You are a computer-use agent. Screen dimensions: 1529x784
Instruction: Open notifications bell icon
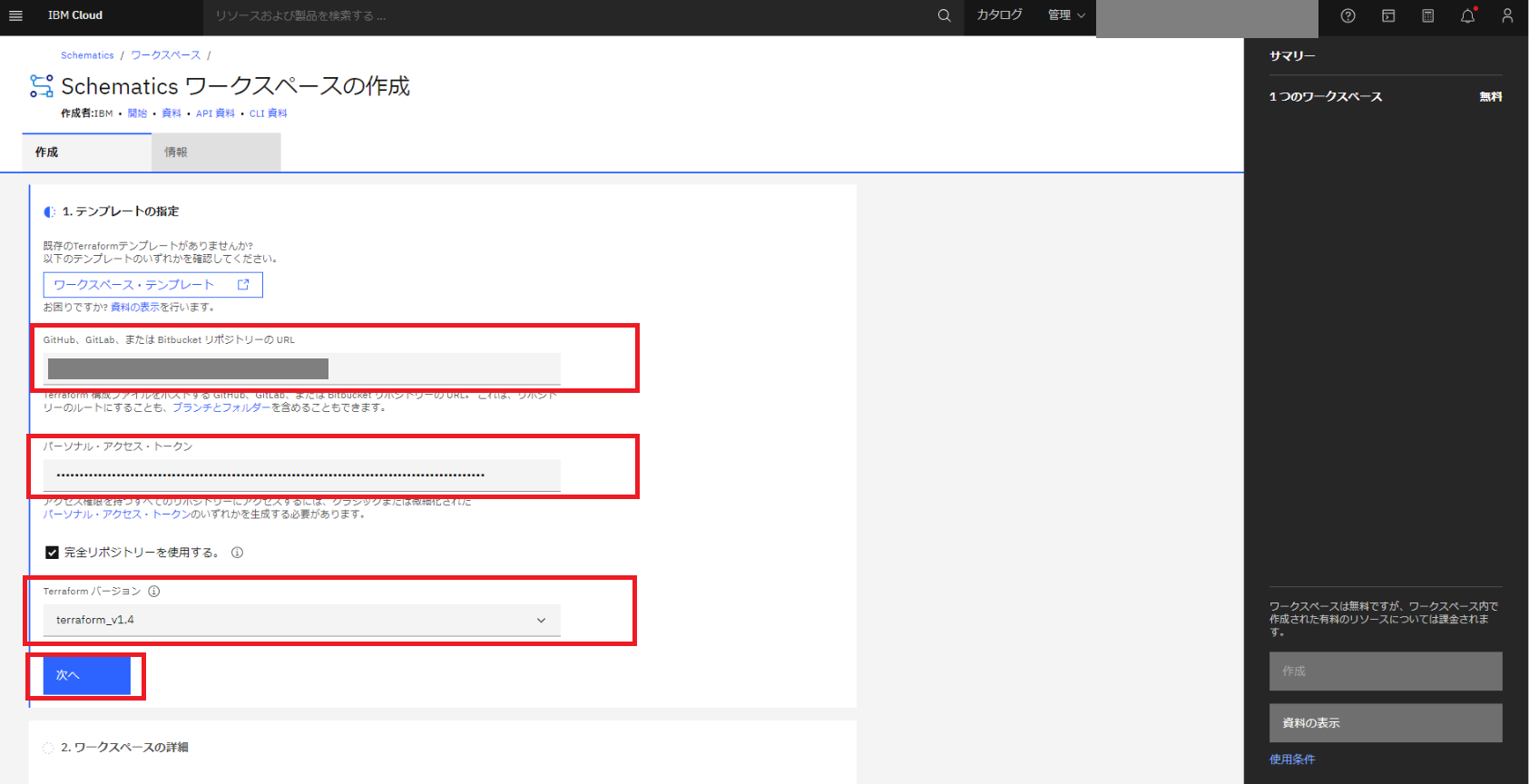pos(1467,15)
